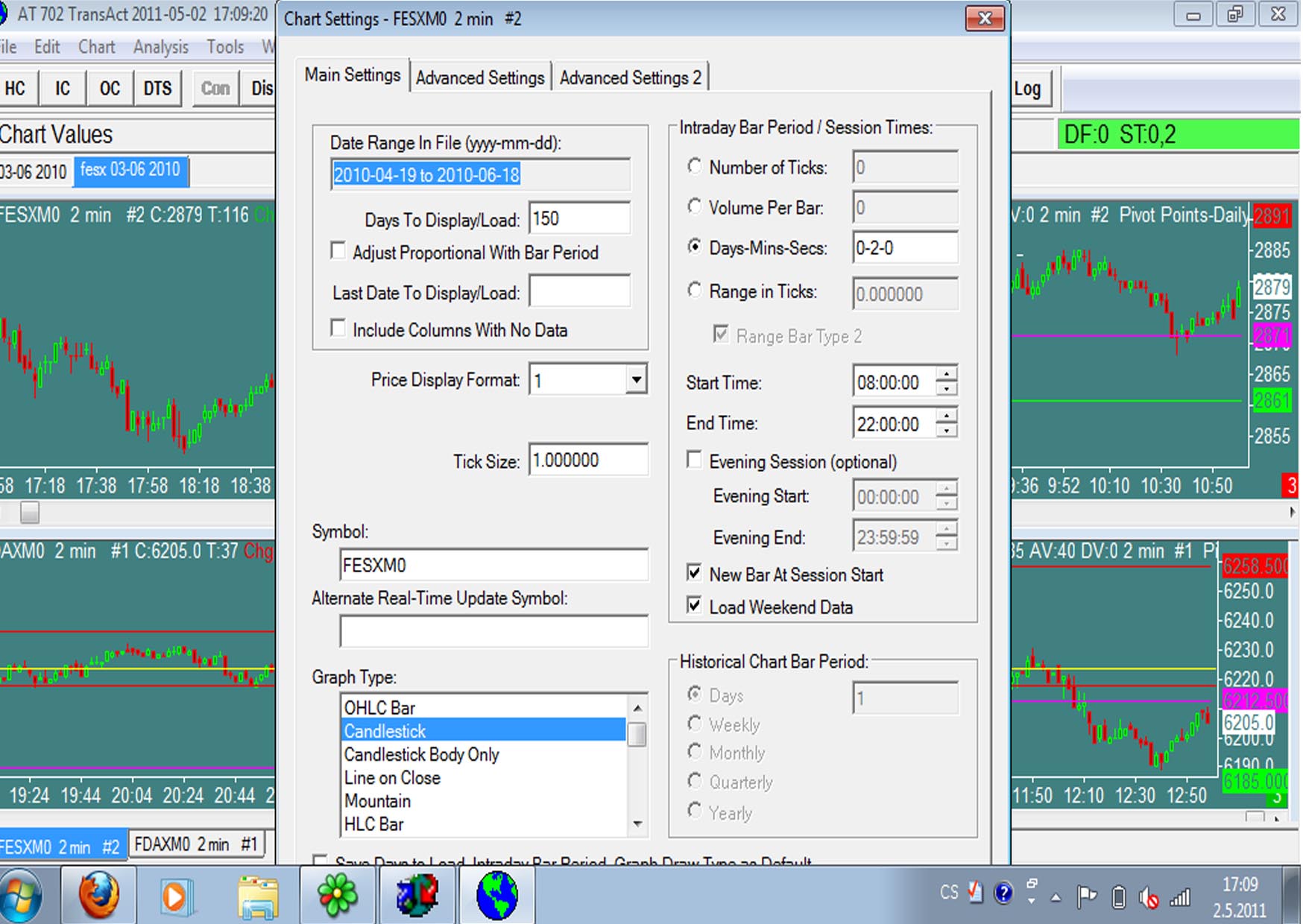This screenshot has width=1303, height=924.
Task: Toggle Adjust Proportional With Bar Period checkbox
Action: click(x=338, y=250)
